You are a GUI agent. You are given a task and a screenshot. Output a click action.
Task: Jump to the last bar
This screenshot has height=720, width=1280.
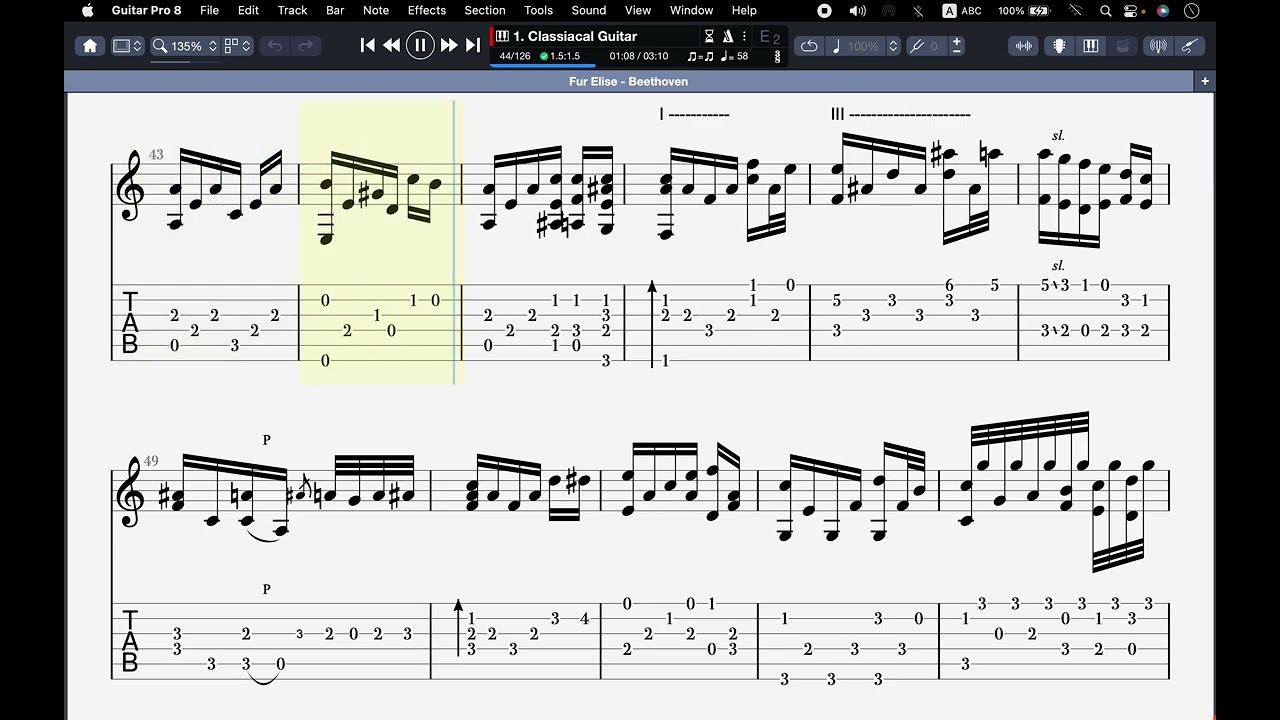[473, 45]
